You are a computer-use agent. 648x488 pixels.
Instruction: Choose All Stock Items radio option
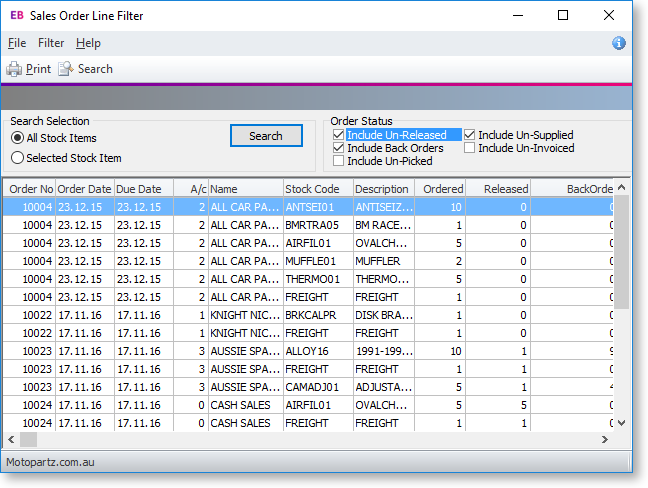pyautogui.click(x=17, y=138)
